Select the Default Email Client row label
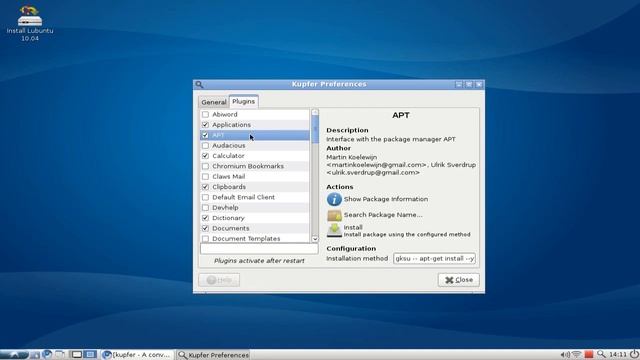This screenshot has width=640, height=360. coord(243,198)
